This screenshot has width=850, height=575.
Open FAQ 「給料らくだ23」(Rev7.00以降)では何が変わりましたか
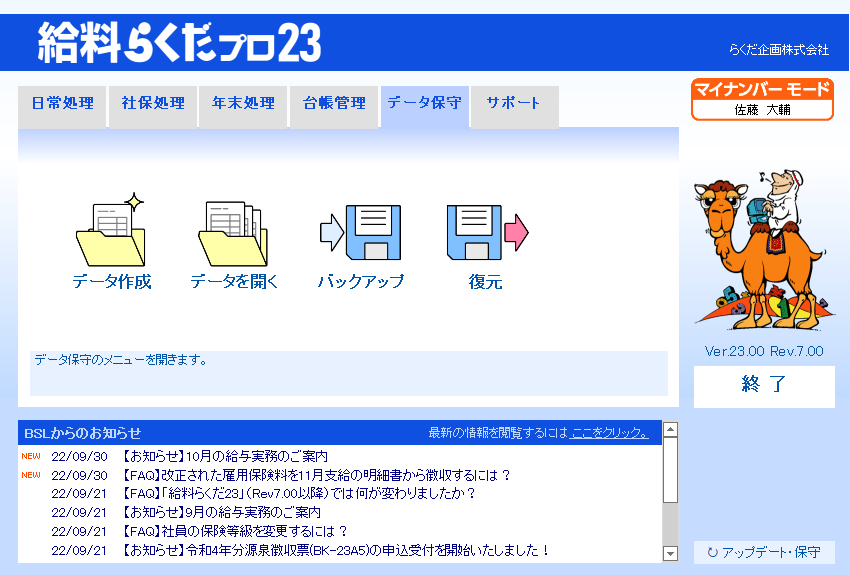[297, 494]
